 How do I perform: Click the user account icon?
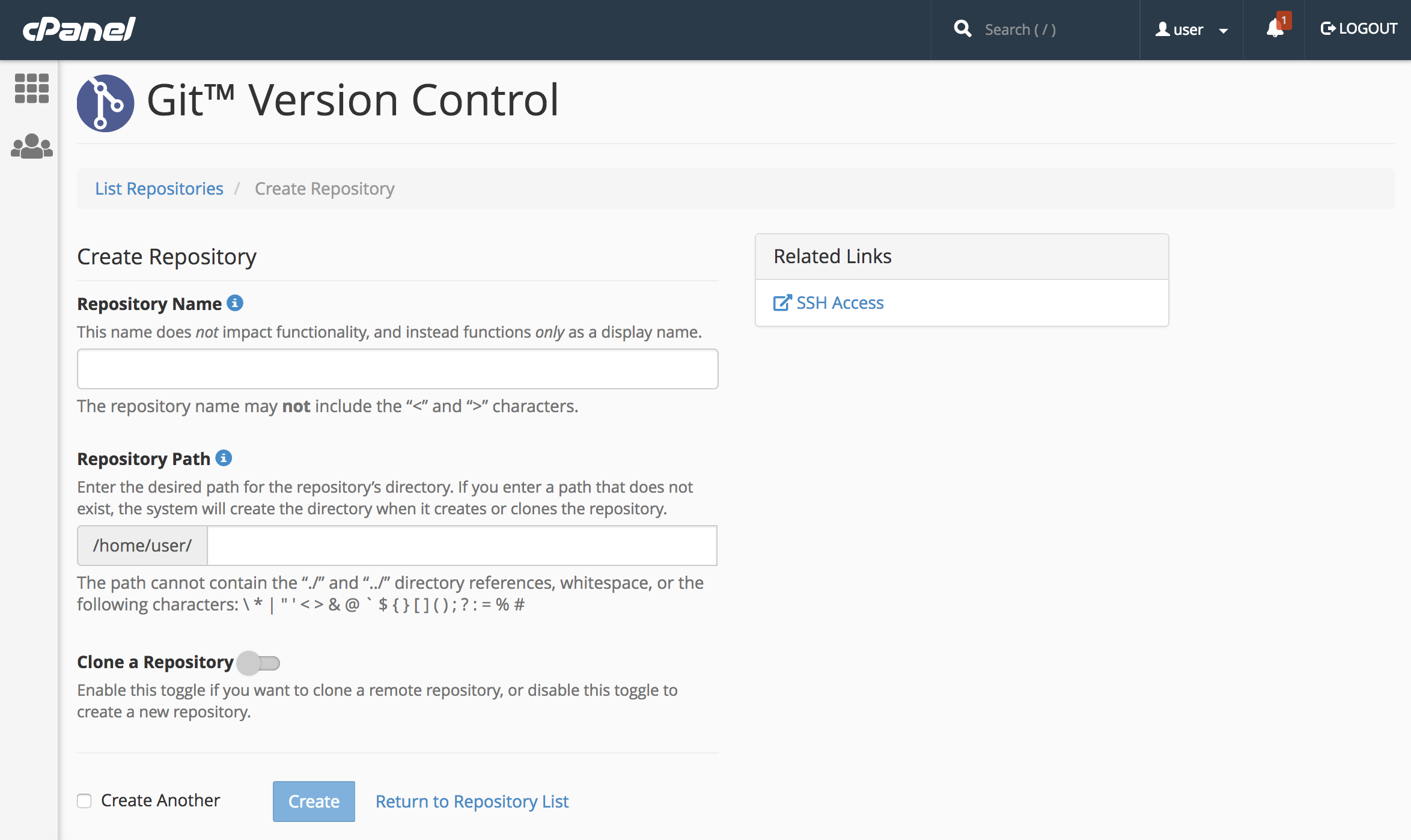tap(1163, 29)
